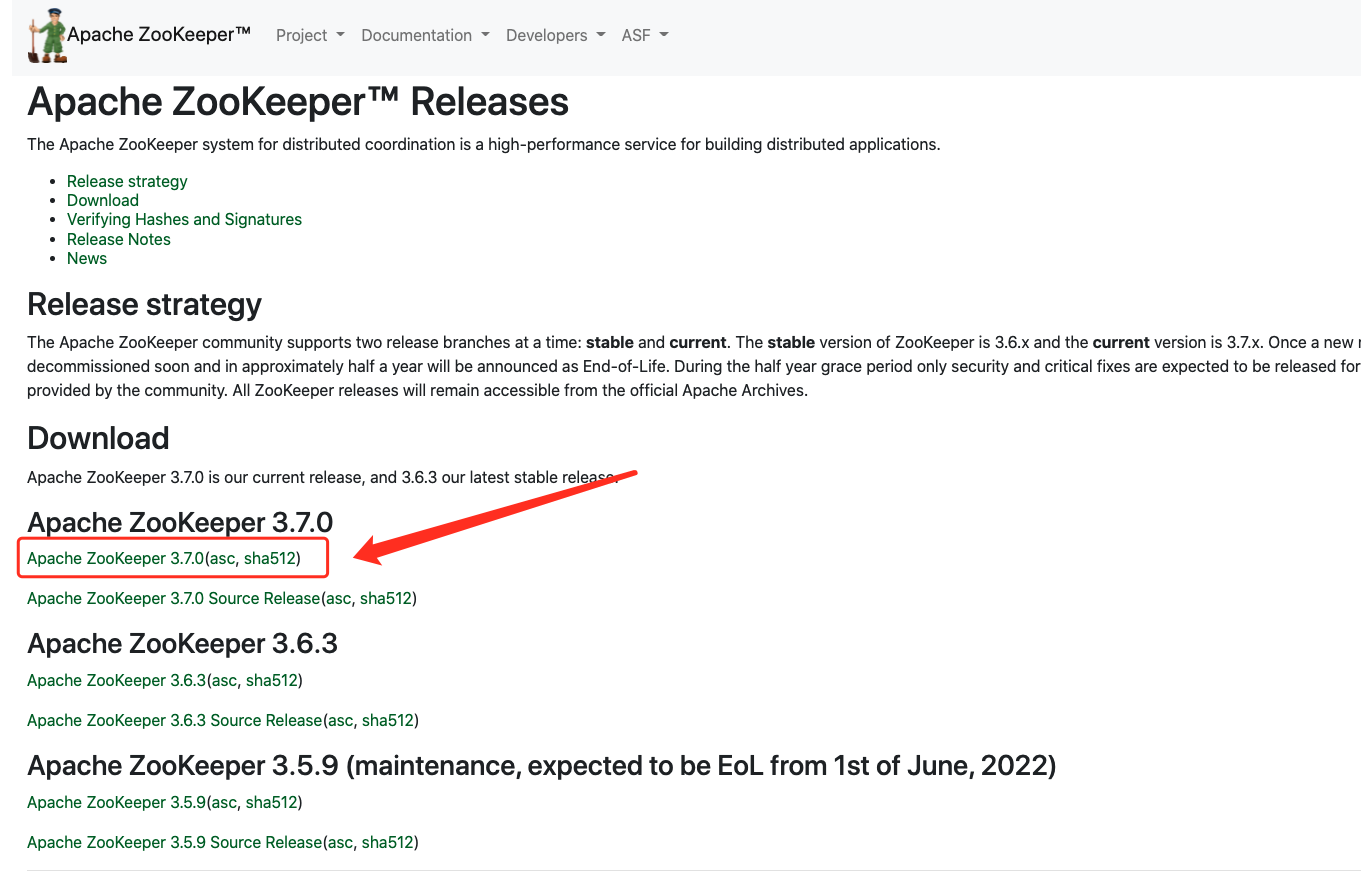Open sha512 hash for ZooKeeper 3.7.0 binary

270,558
